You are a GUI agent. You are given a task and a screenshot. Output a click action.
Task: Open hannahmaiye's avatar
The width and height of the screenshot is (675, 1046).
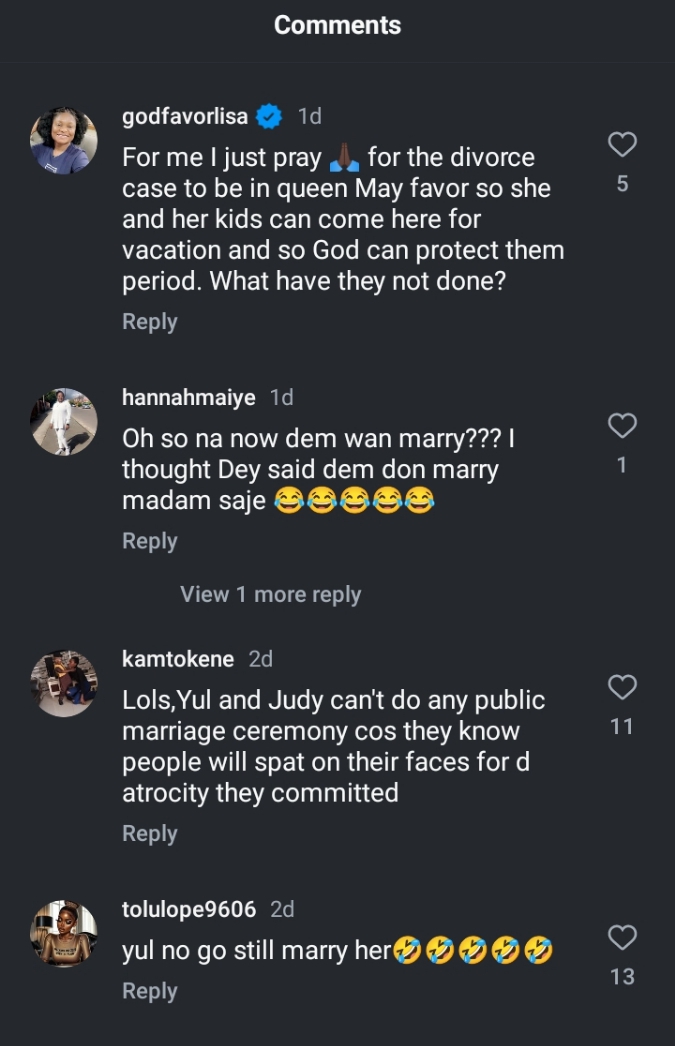coord(64,422)
